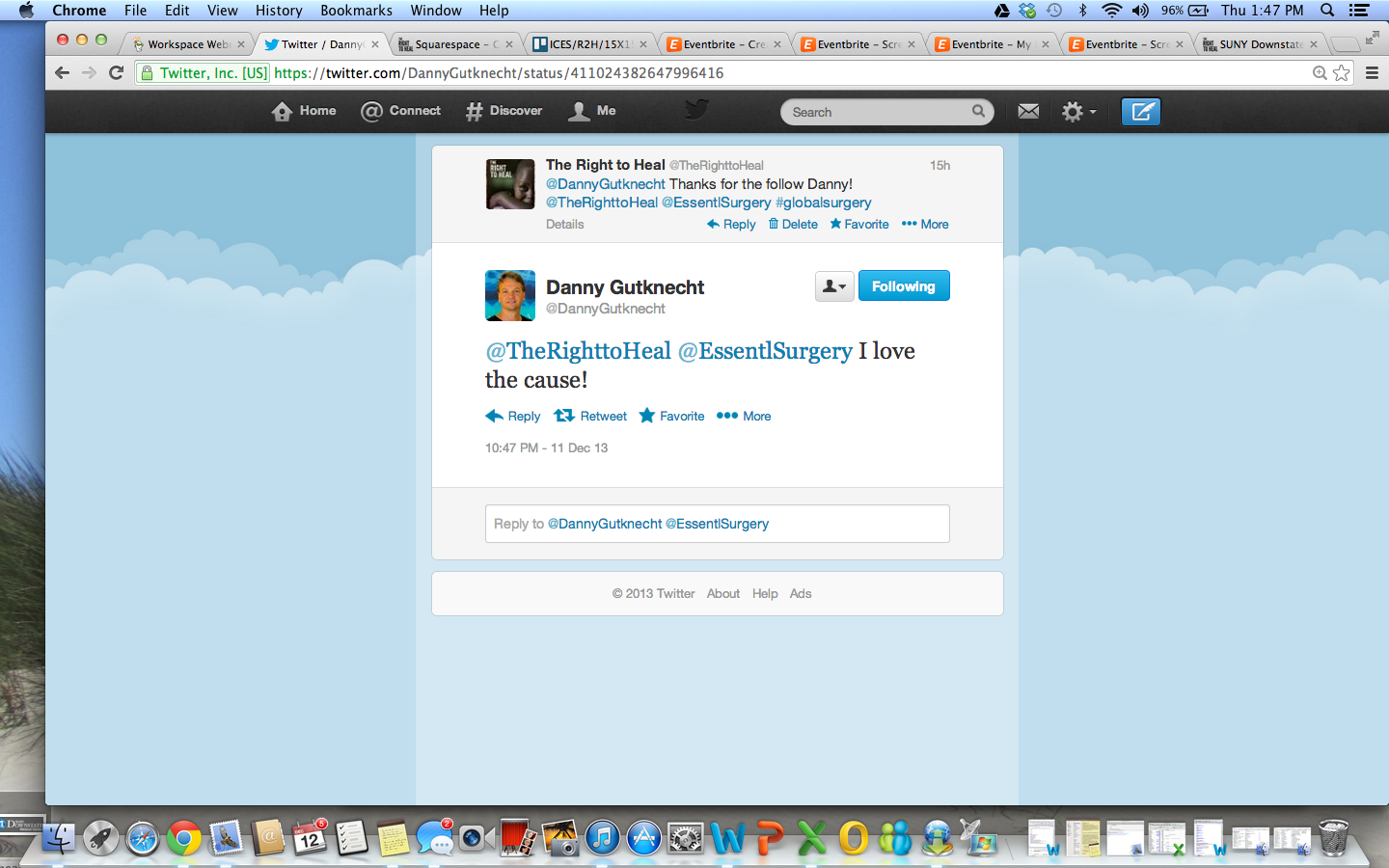
Task: Click the Wi-Fi status icon in menu bar
Action: click(x=1111, y=11)
